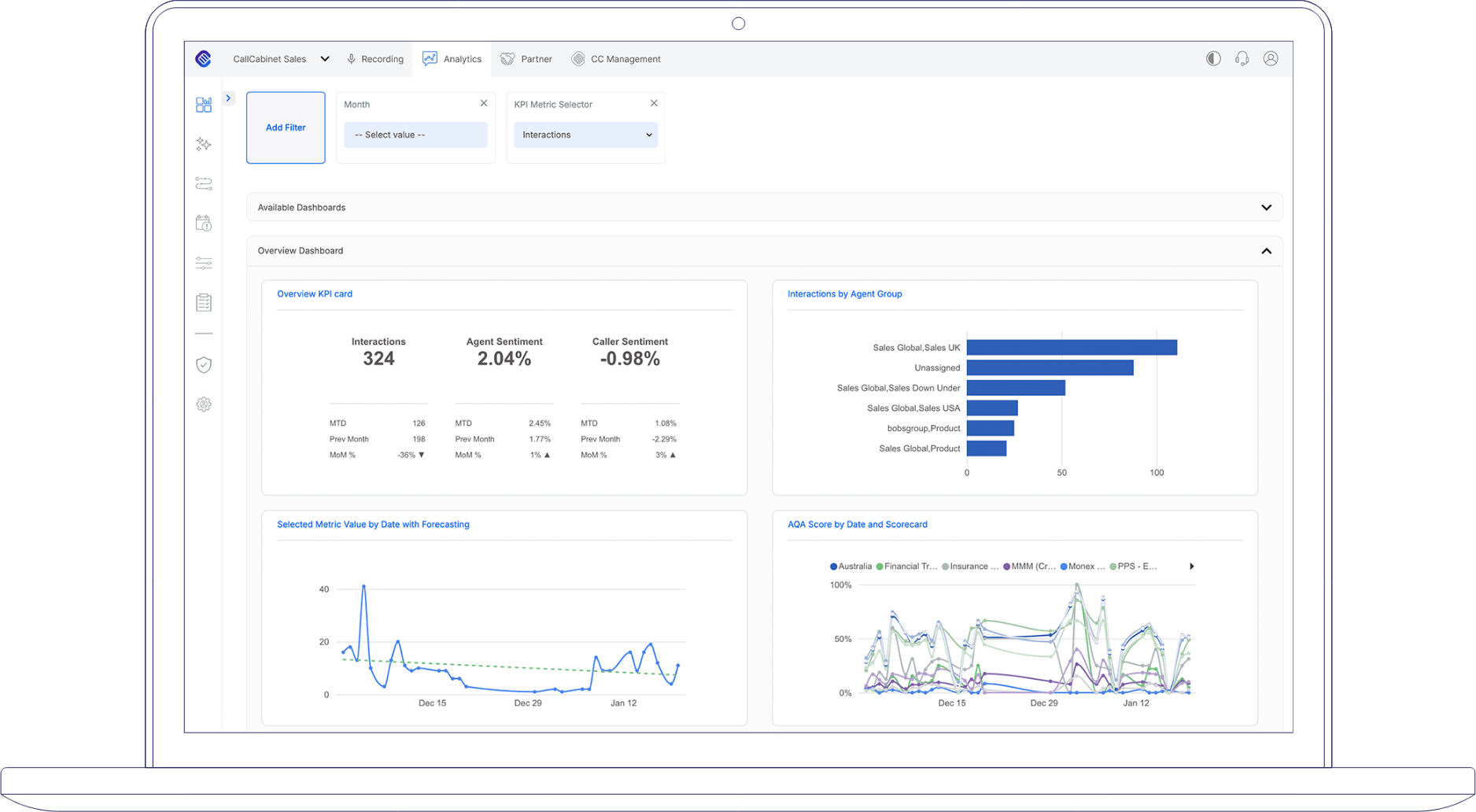The image size is (1476, 812).
Task: Switch to the Recording tab
Action: [375, 58]
